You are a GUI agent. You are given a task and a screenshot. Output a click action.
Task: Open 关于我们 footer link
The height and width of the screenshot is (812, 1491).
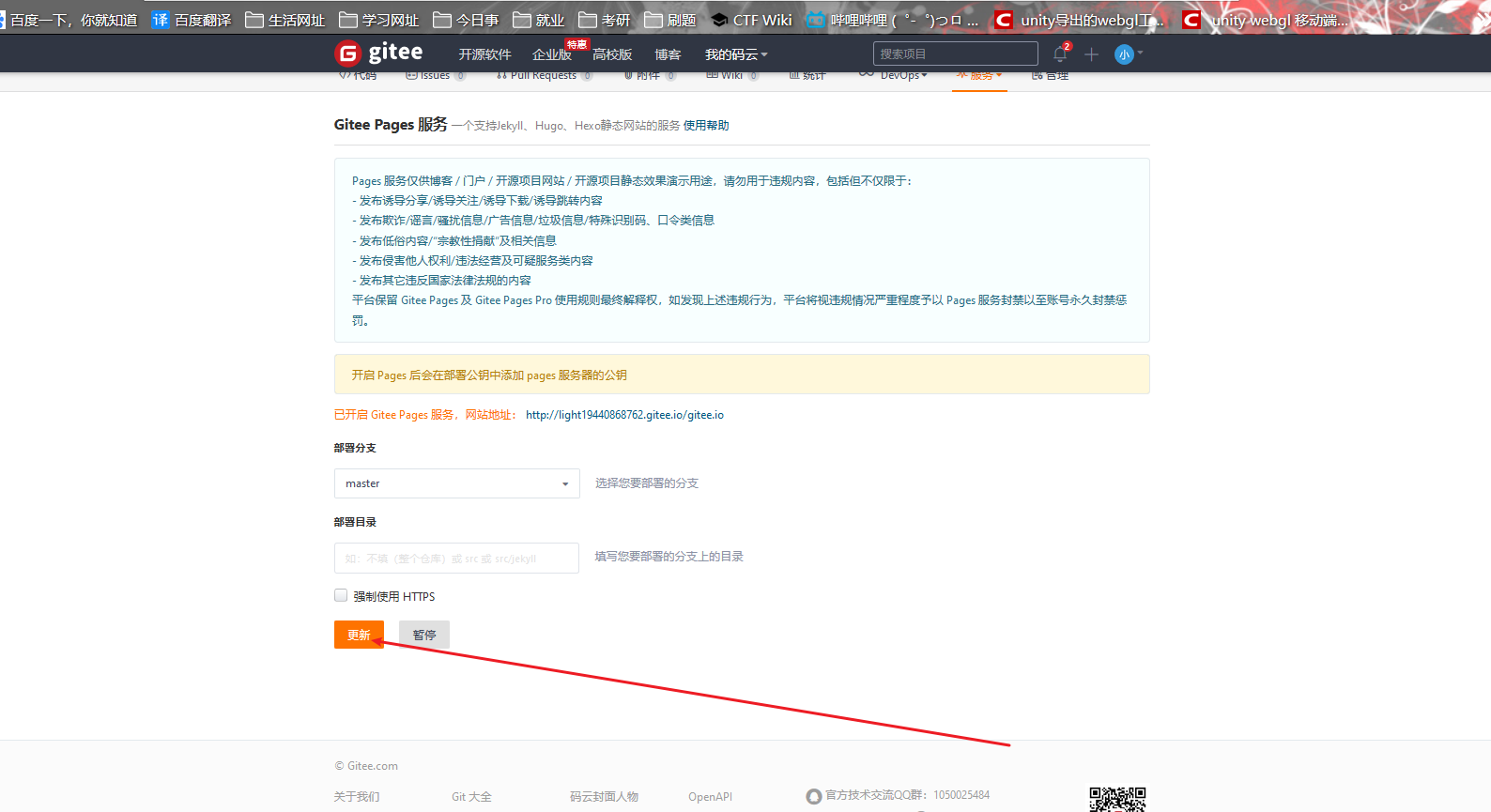tap(357, 797)
